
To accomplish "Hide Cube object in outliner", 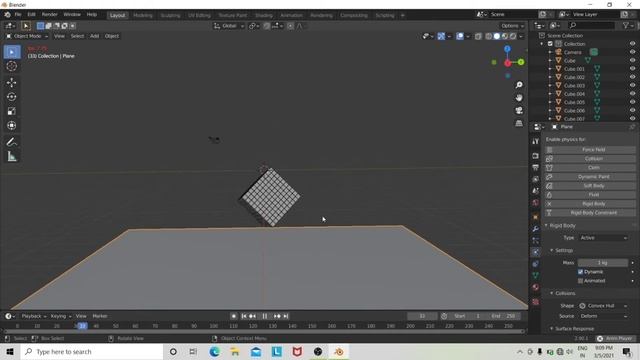I will click(x=632, y=60).
